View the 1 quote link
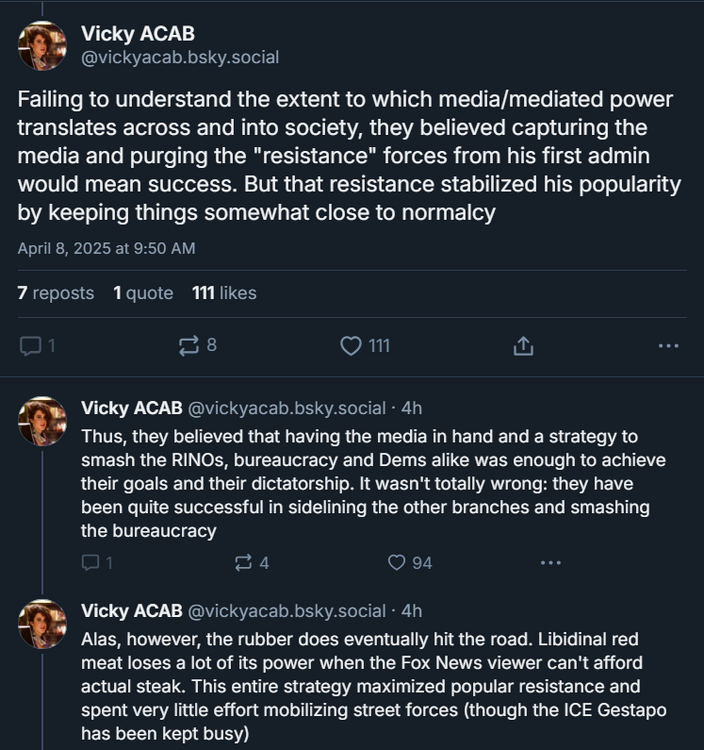The image size is (704, 750). [143, 293]
